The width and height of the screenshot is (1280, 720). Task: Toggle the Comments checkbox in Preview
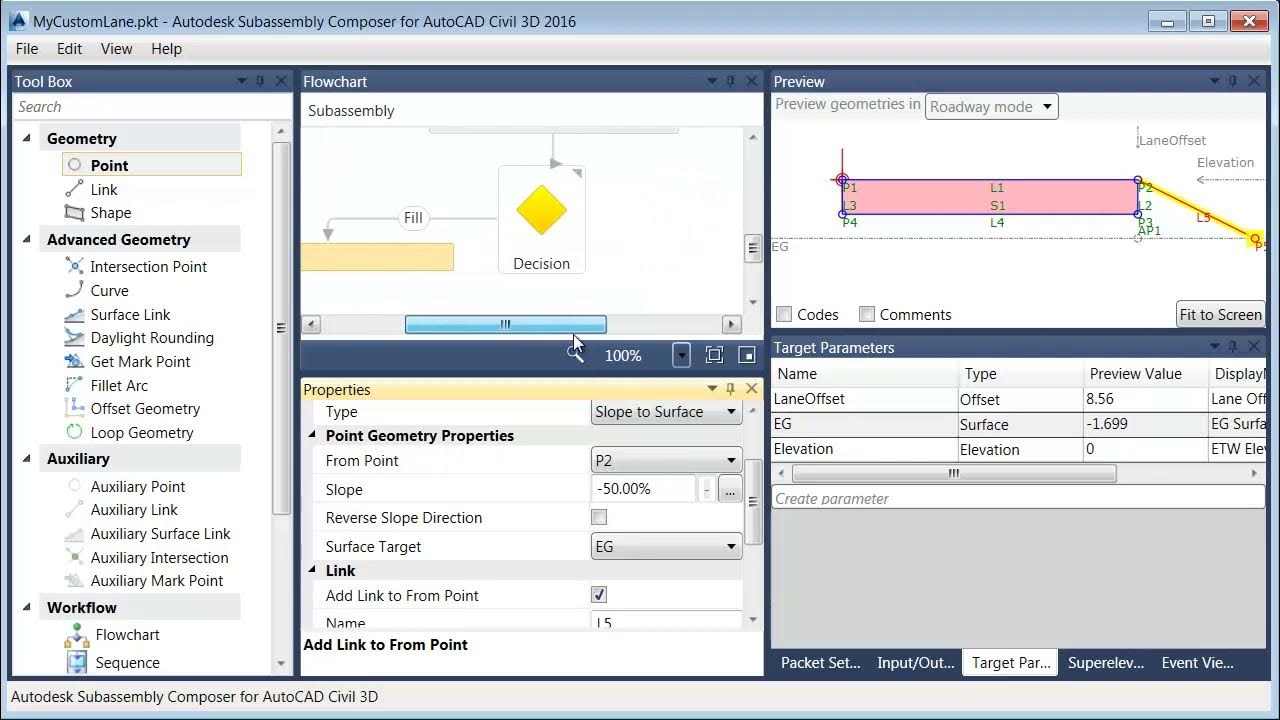867,314
